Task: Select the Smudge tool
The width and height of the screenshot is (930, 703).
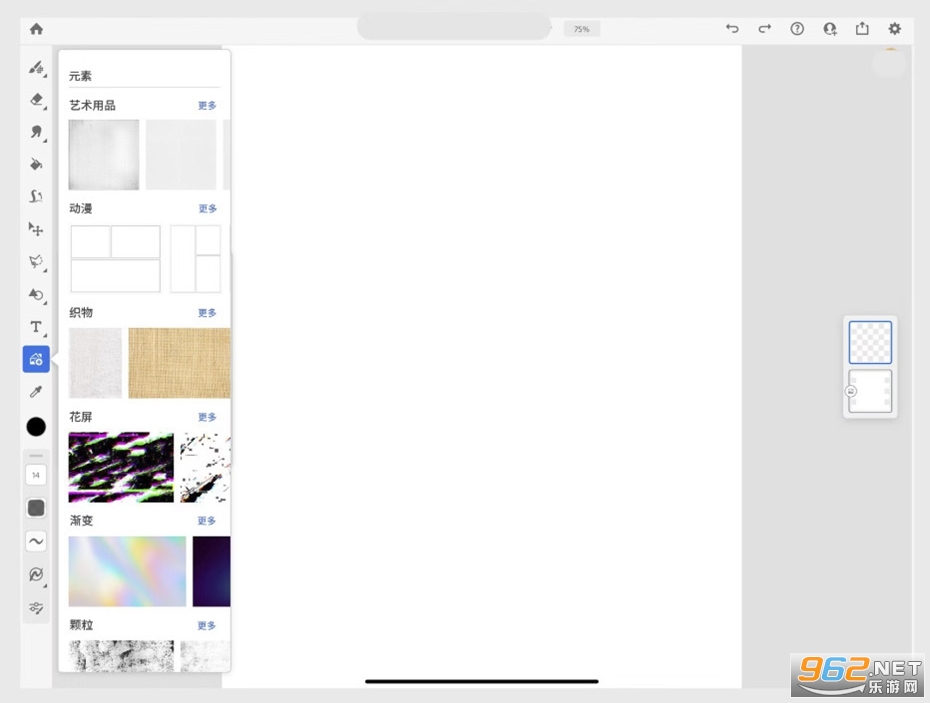Action: click(36, 132)
